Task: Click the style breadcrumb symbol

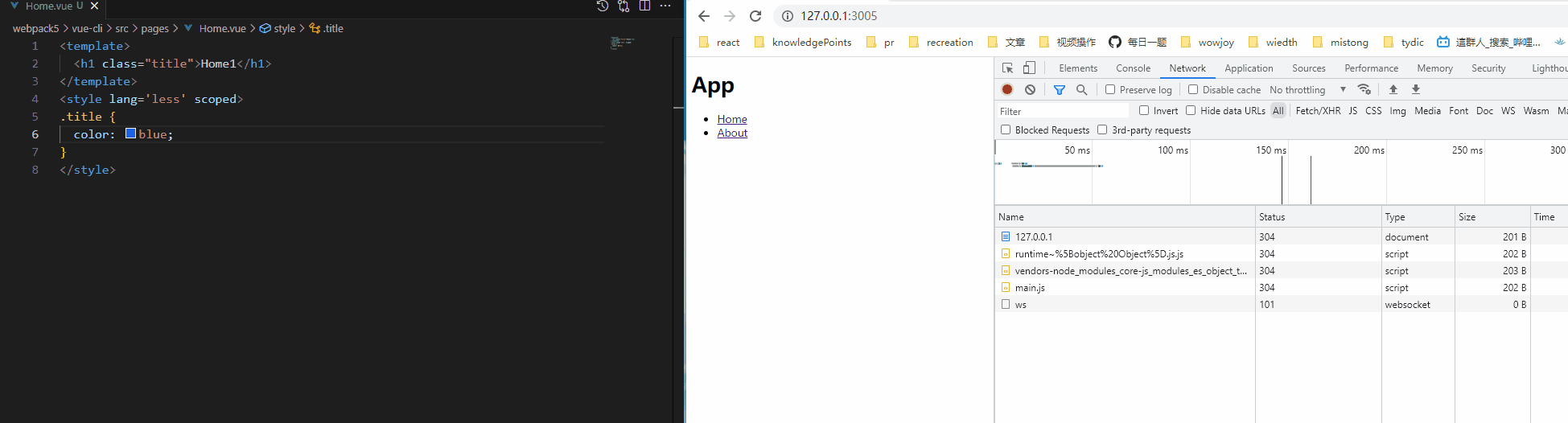Action: (278, 28)
